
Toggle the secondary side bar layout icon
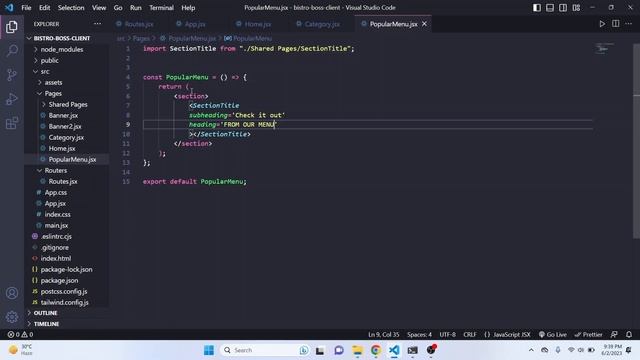(x=563, y=7)
